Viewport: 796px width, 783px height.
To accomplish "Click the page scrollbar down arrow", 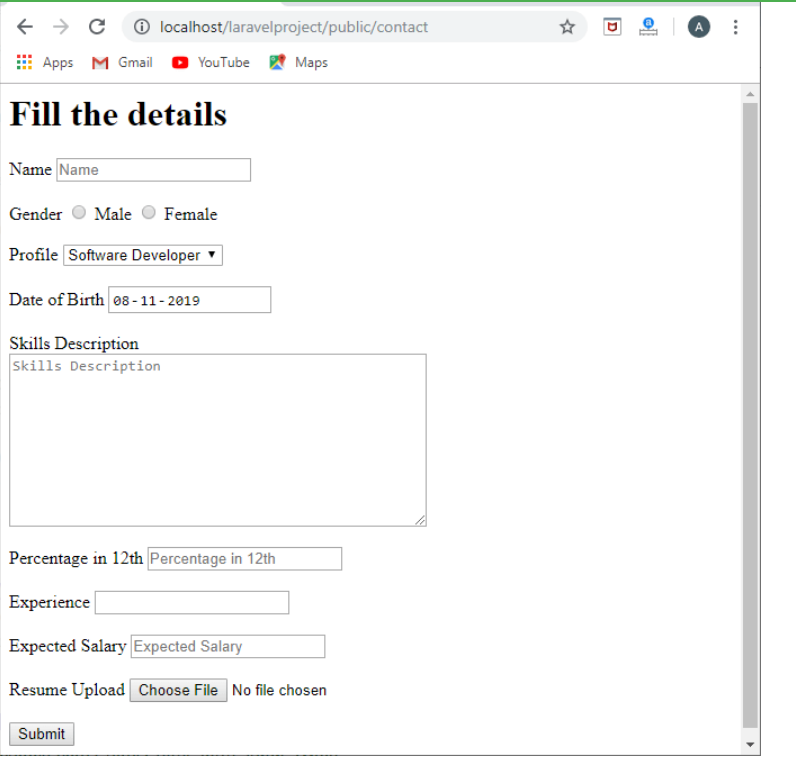I will [750, 745].
